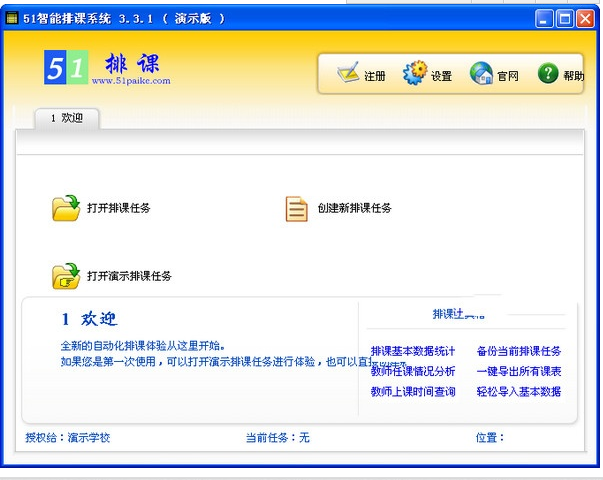Open 设置 via the gear icon
603x480 pixels.
click(414, 74)
